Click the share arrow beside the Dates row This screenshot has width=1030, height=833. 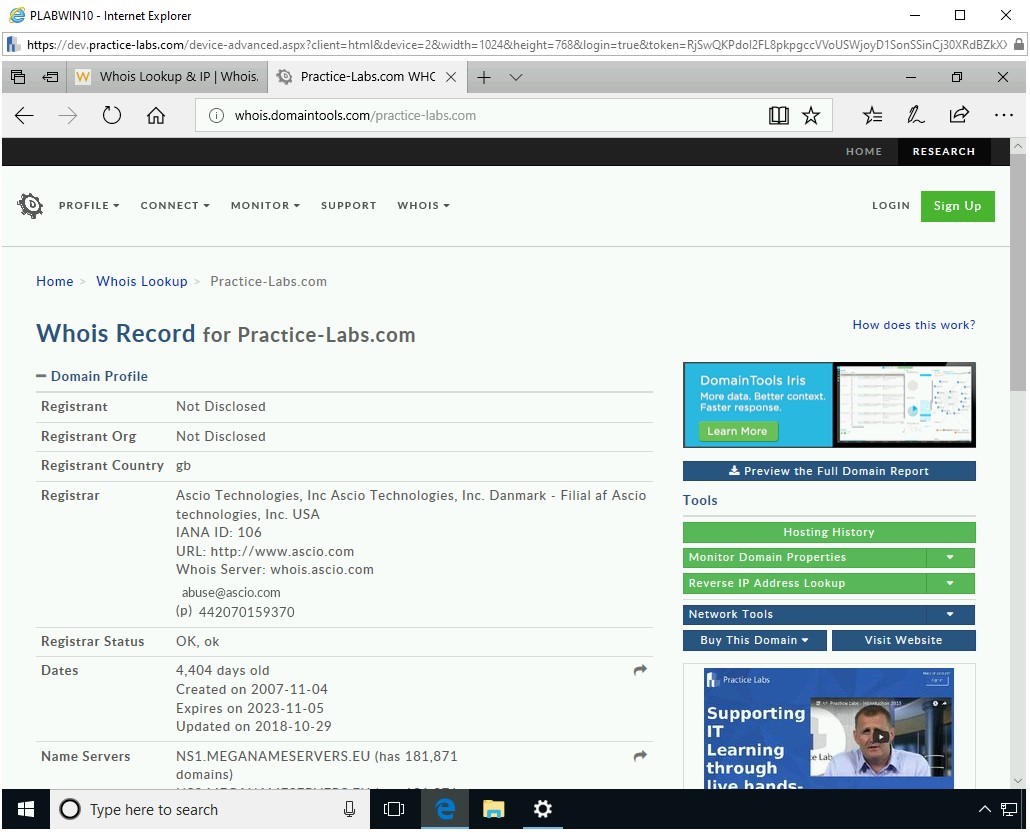pyautogui.click(x=640, y=671)
